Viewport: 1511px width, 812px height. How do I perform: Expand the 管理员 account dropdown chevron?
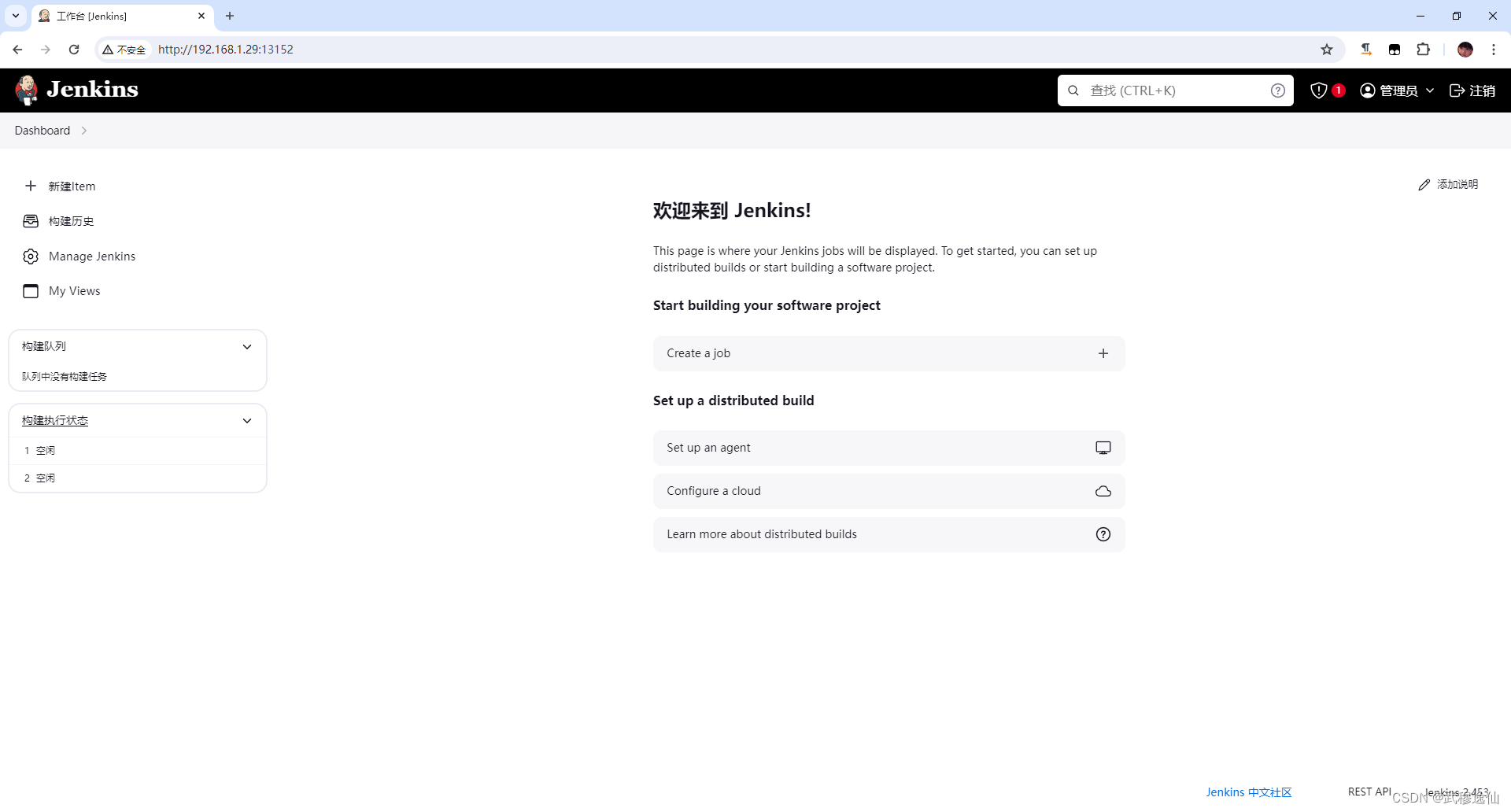pos(1430,90)
